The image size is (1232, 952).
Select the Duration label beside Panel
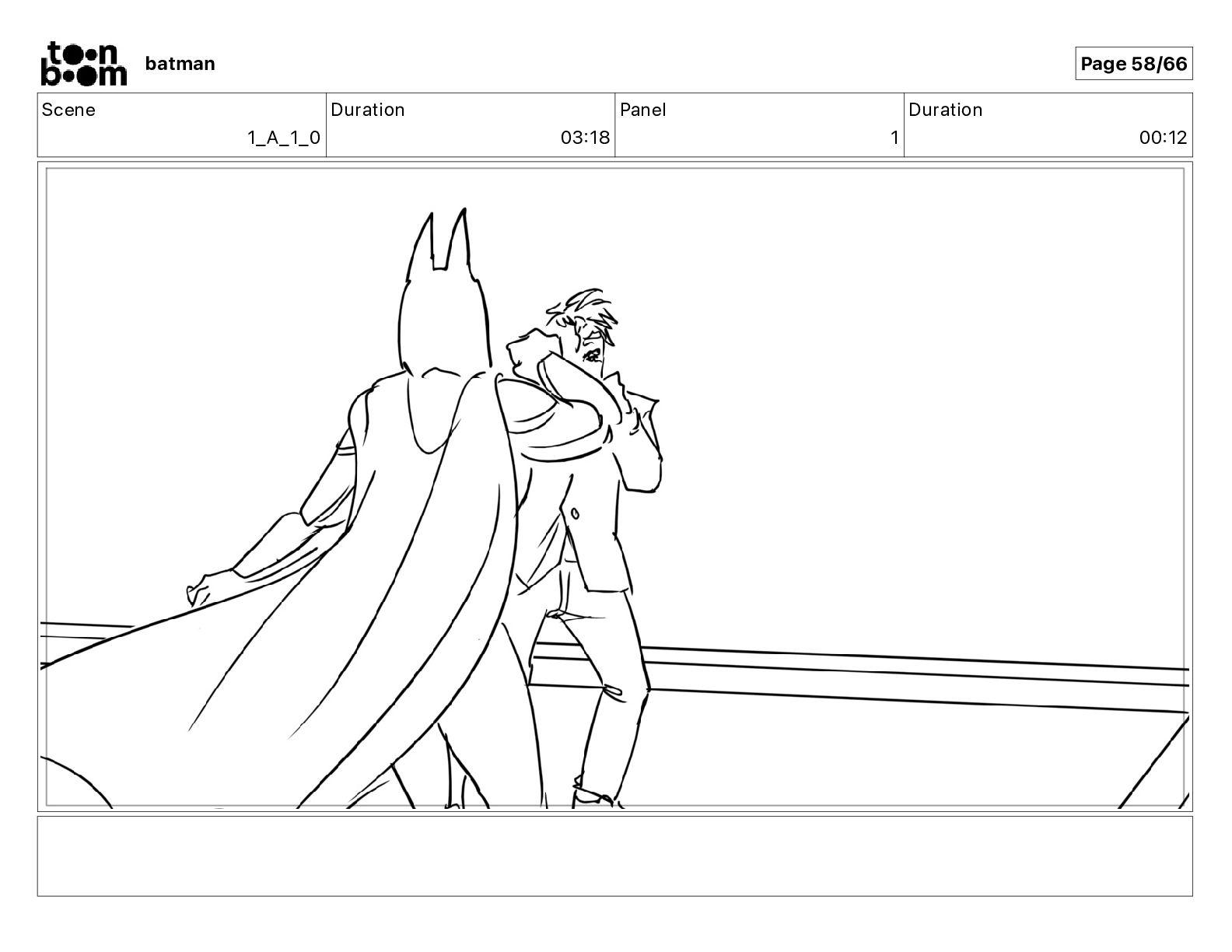click(x=946, y=110)
